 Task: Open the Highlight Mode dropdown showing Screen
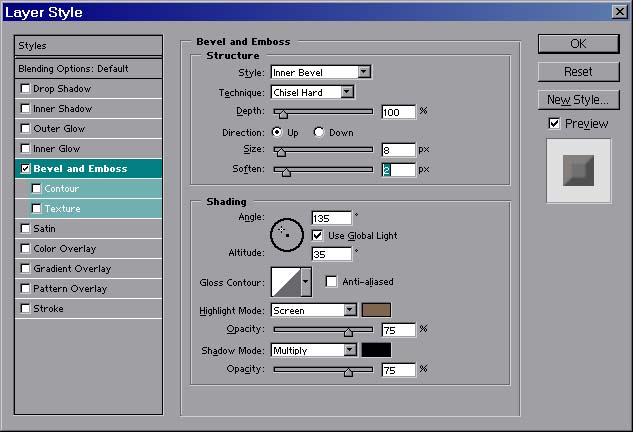point(314,310)
